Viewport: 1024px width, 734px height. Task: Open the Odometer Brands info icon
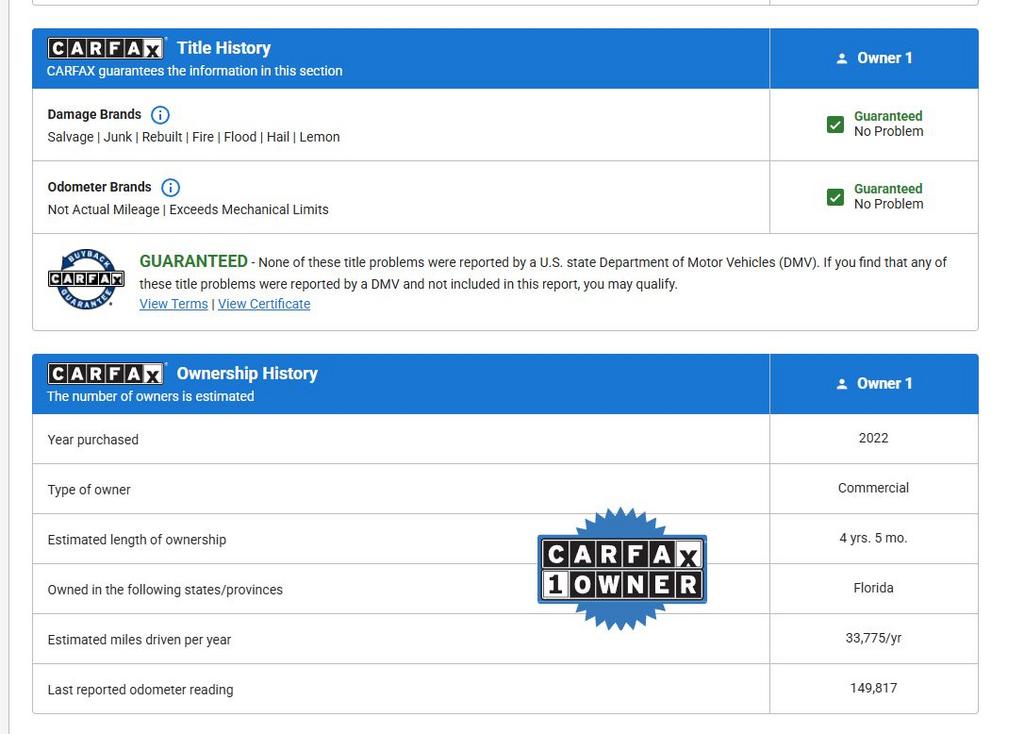(170, 187)
